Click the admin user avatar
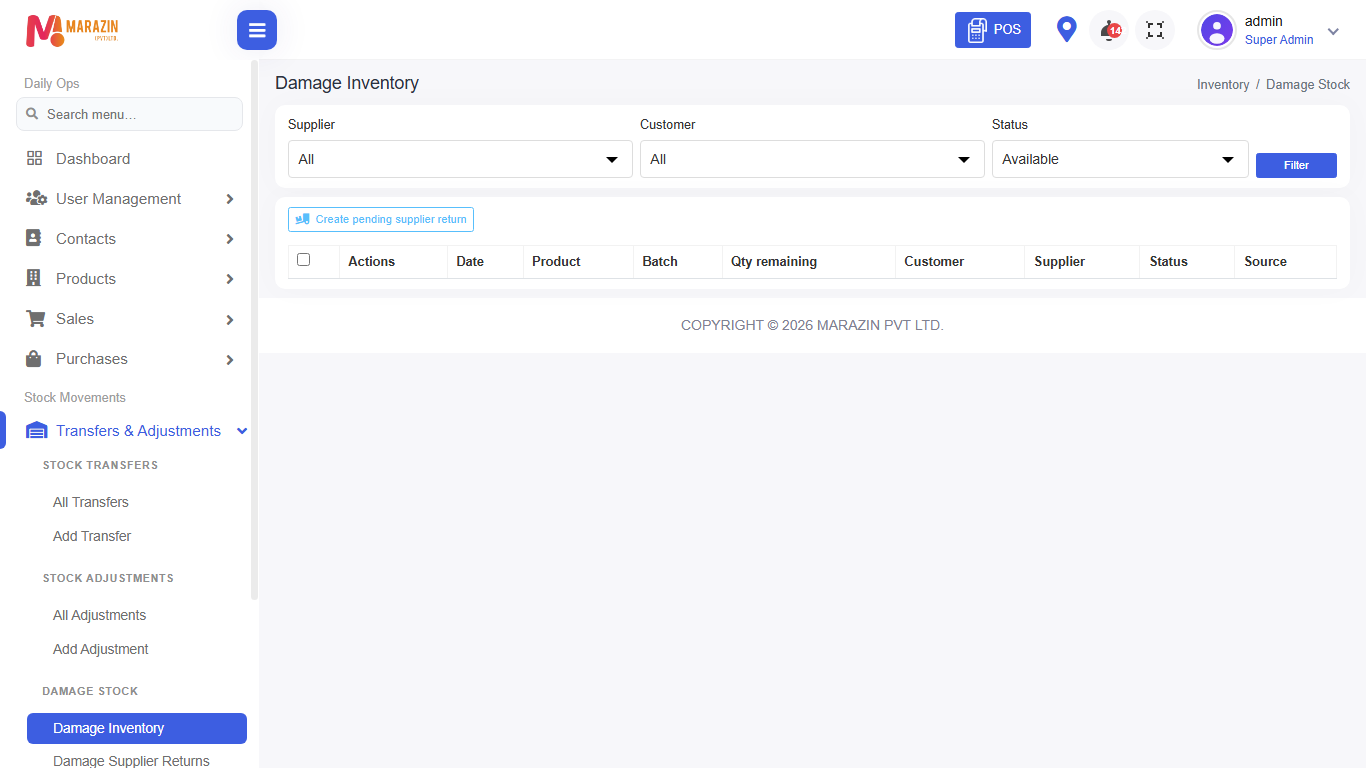Screen dimensions: 1366x768 click(1217, 30)
